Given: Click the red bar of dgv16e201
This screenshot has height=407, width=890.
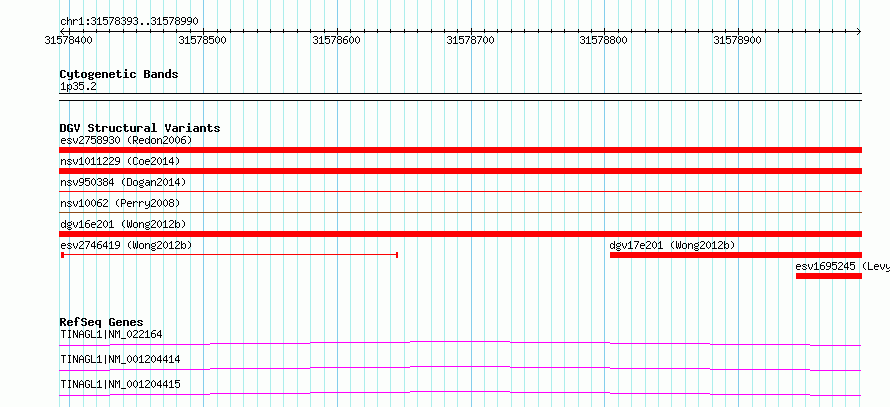Looking at the screenshot, I should coord(460,234).
